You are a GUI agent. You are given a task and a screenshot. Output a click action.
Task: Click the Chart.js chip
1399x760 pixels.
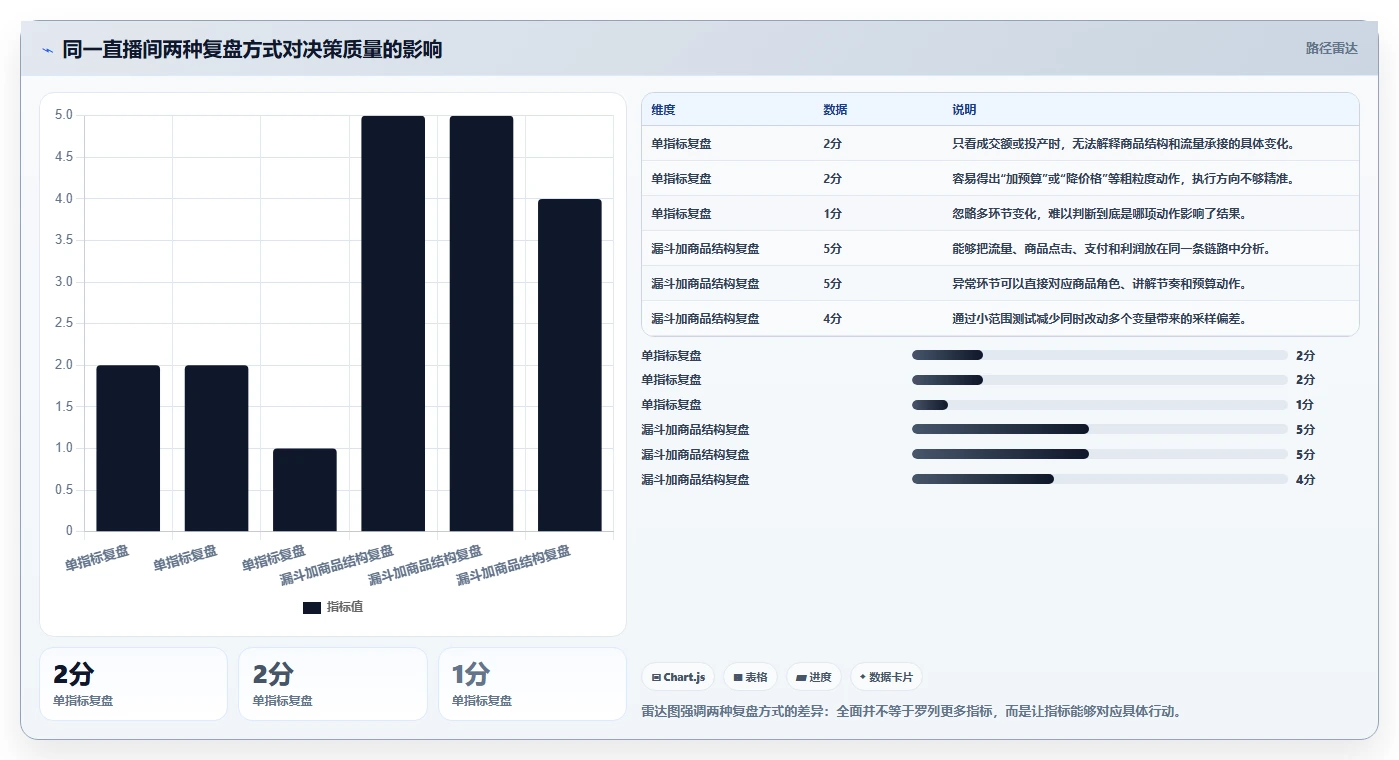(x=678, y=677)
